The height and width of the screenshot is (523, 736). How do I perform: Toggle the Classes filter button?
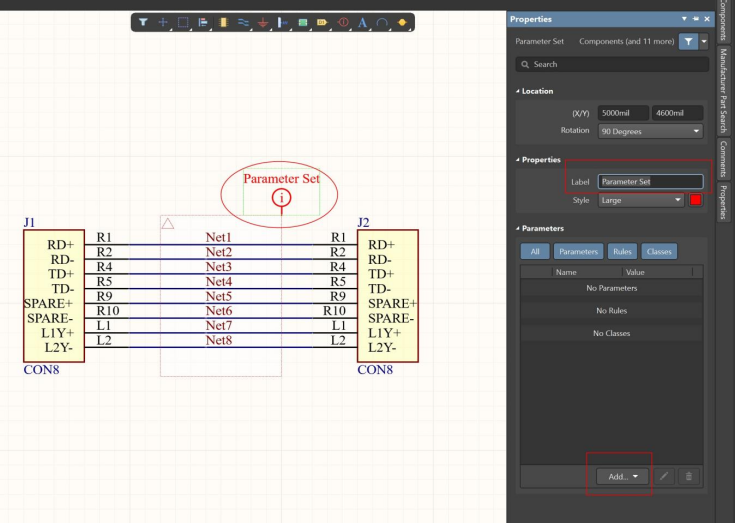659,252
